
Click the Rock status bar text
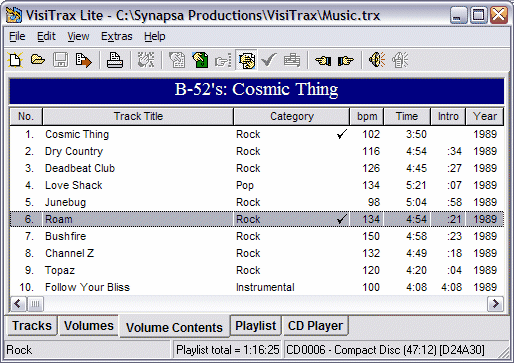point(19,350)
